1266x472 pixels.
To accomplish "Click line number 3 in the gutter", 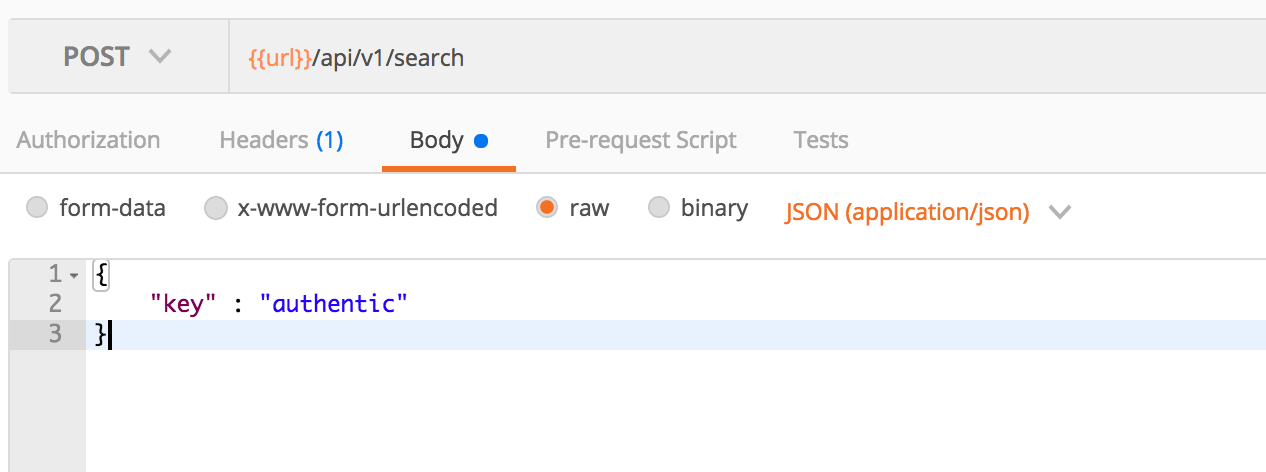I will 54,334.
